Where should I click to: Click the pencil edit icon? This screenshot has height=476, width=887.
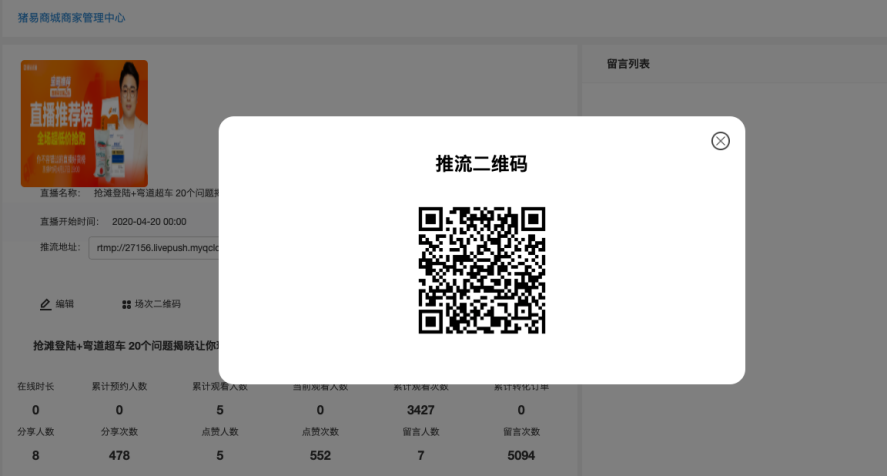[45, 305]
